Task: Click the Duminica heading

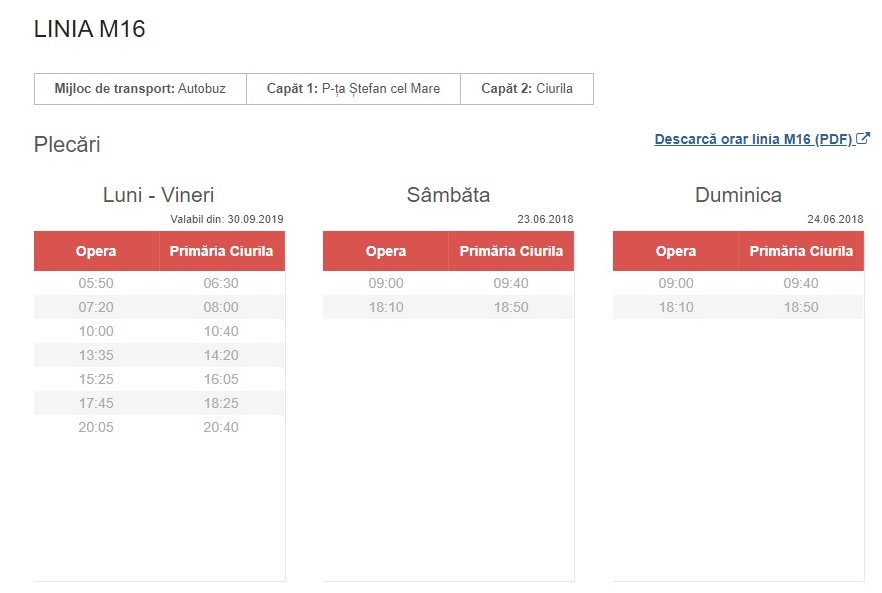Action: (738, 195)
